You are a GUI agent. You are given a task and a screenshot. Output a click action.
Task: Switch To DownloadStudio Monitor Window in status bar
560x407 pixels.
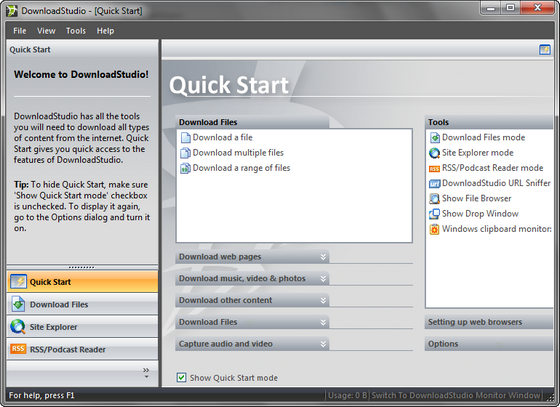coord(456,396)
